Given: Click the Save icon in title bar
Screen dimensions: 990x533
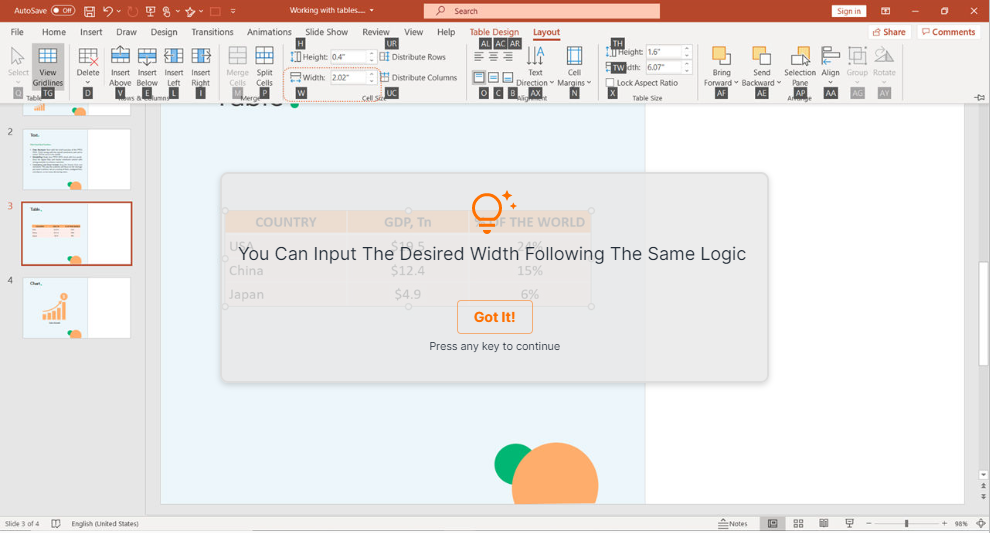Looking at the screenshot, I should [90, 11].
